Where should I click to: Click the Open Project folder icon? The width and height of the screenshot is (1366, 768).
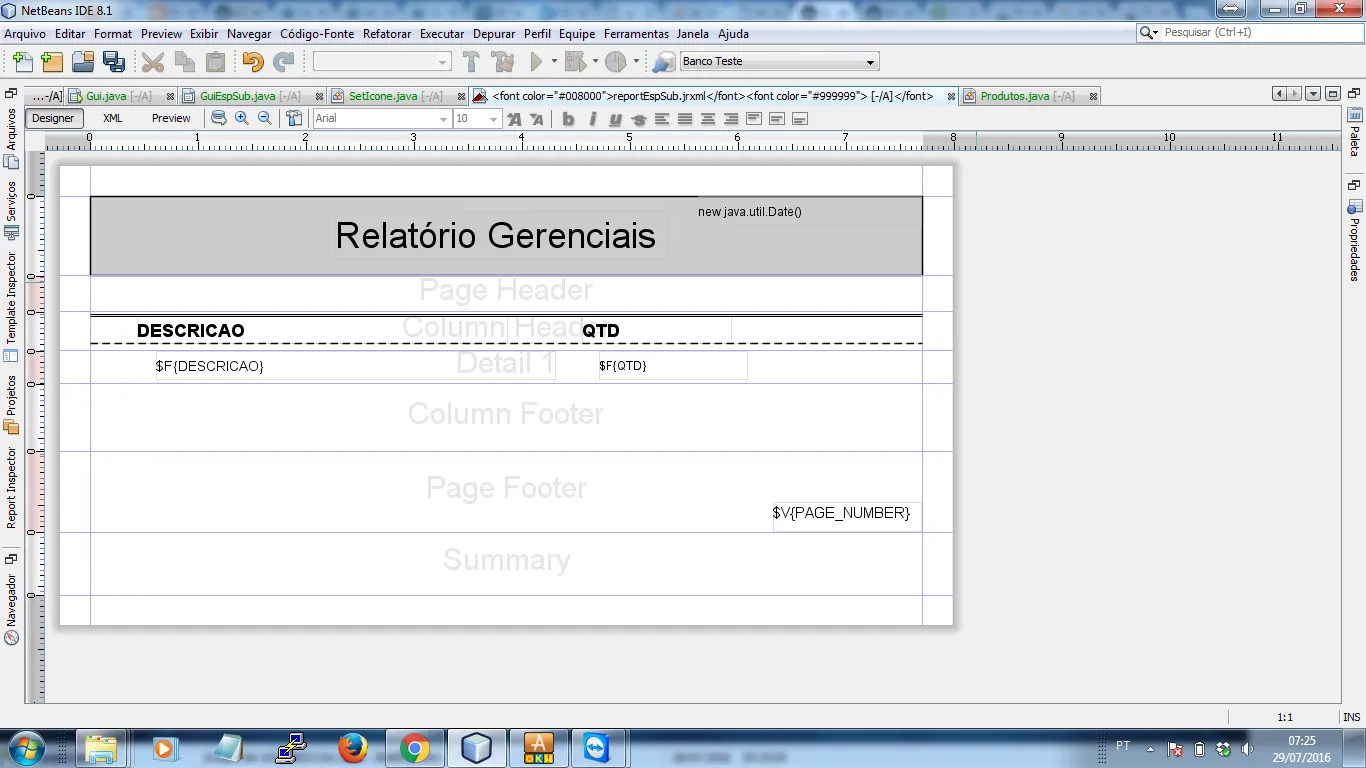pyautogui.click(x=82, y=62)
